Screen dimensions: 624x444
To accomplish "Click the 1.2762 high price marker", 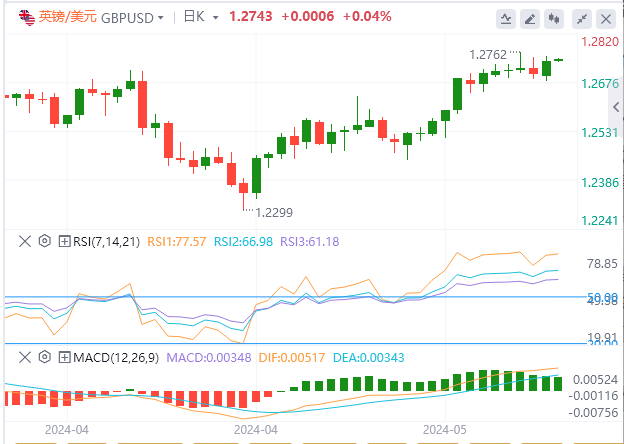I will coord(488,55).
